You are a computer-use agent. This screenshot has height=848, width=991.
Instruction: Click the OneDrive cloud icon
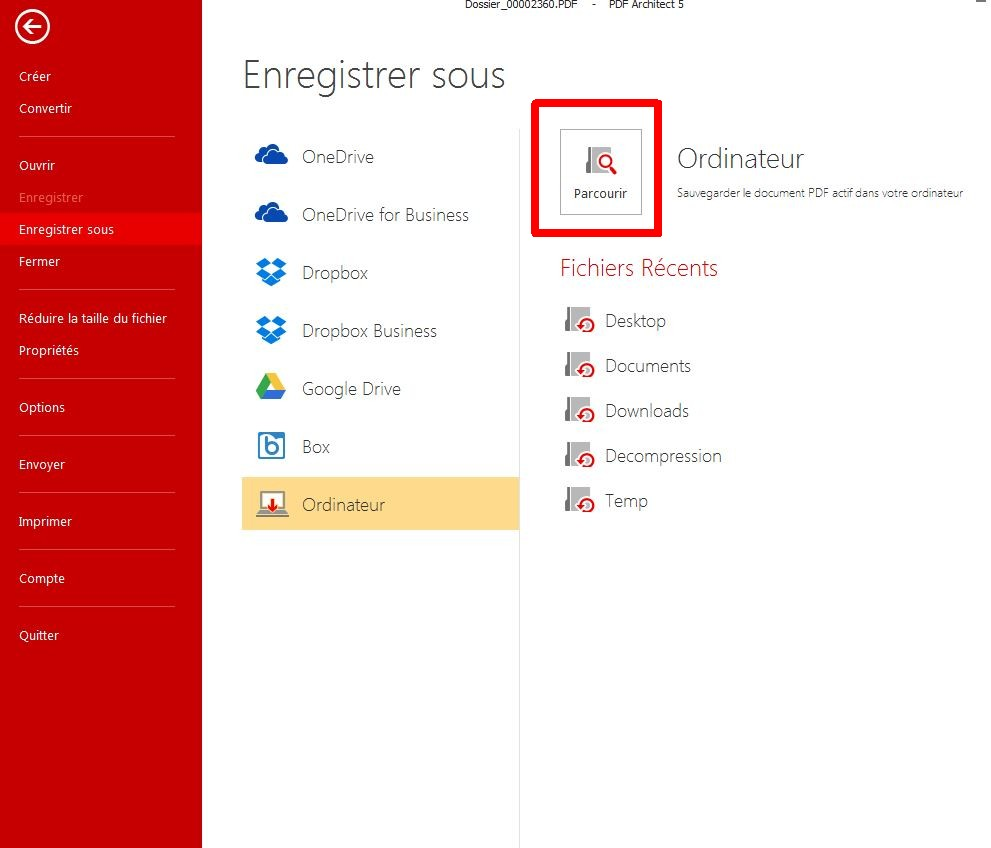pos(271,154)
